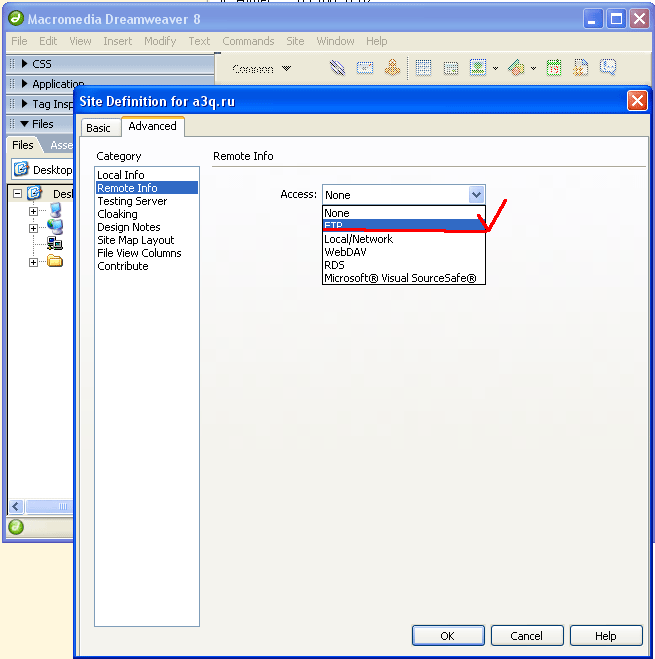Click the Files panel scrollbar left arrow

(x=16, y=506)
